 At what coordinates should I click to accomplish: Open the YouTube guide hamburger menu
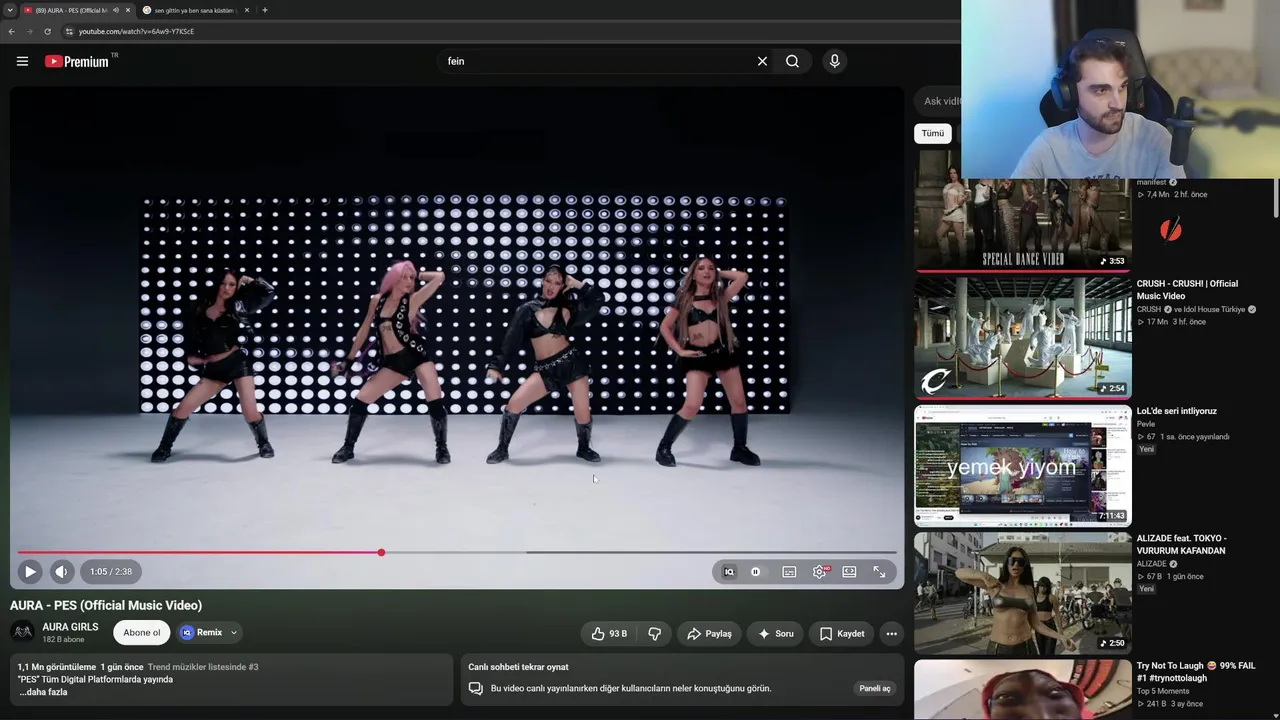tap(22, 61)
